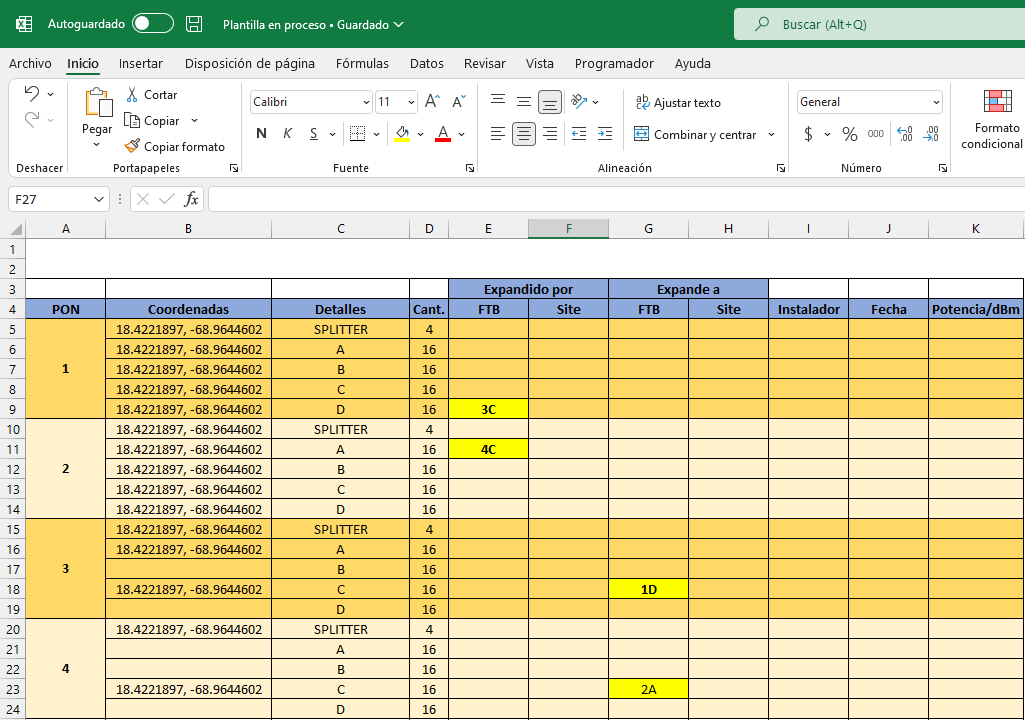This screenshot has width=1025, height=720.
Task: Select the yellow cell containing 3C
Action: [x=488, y=409]
